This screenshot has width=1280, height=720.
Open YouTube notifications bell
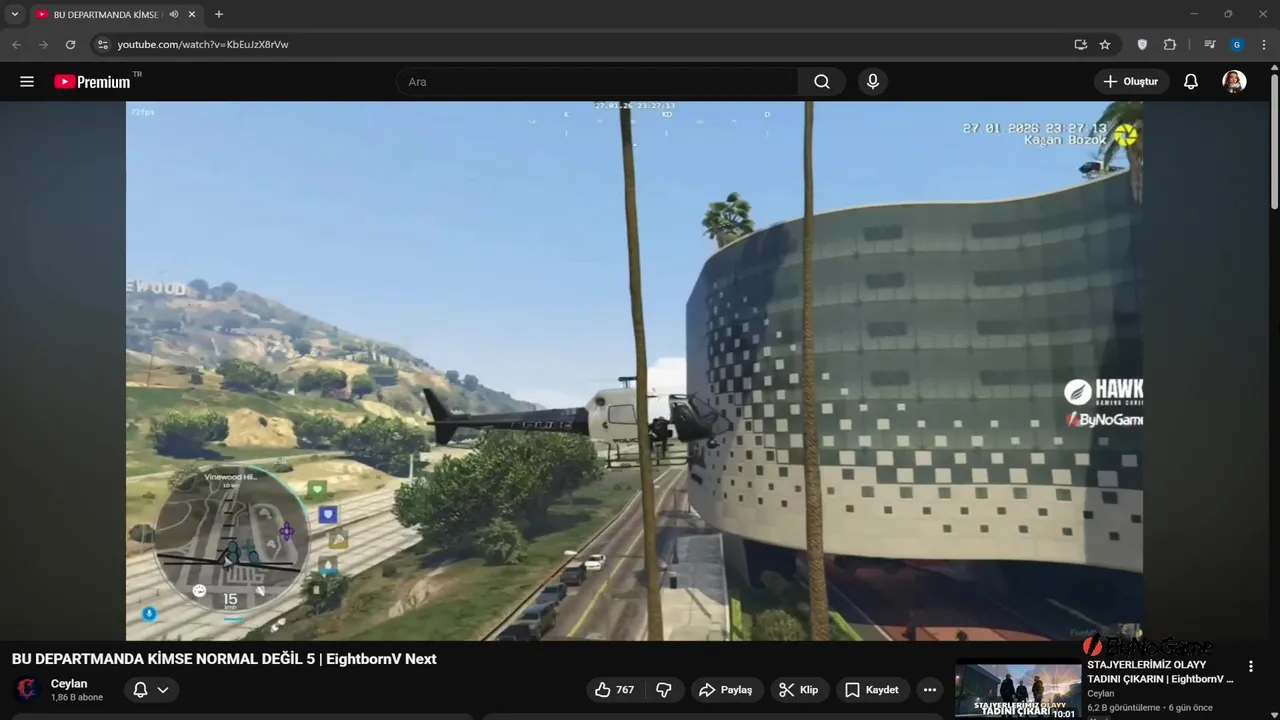pos(1191,82)
